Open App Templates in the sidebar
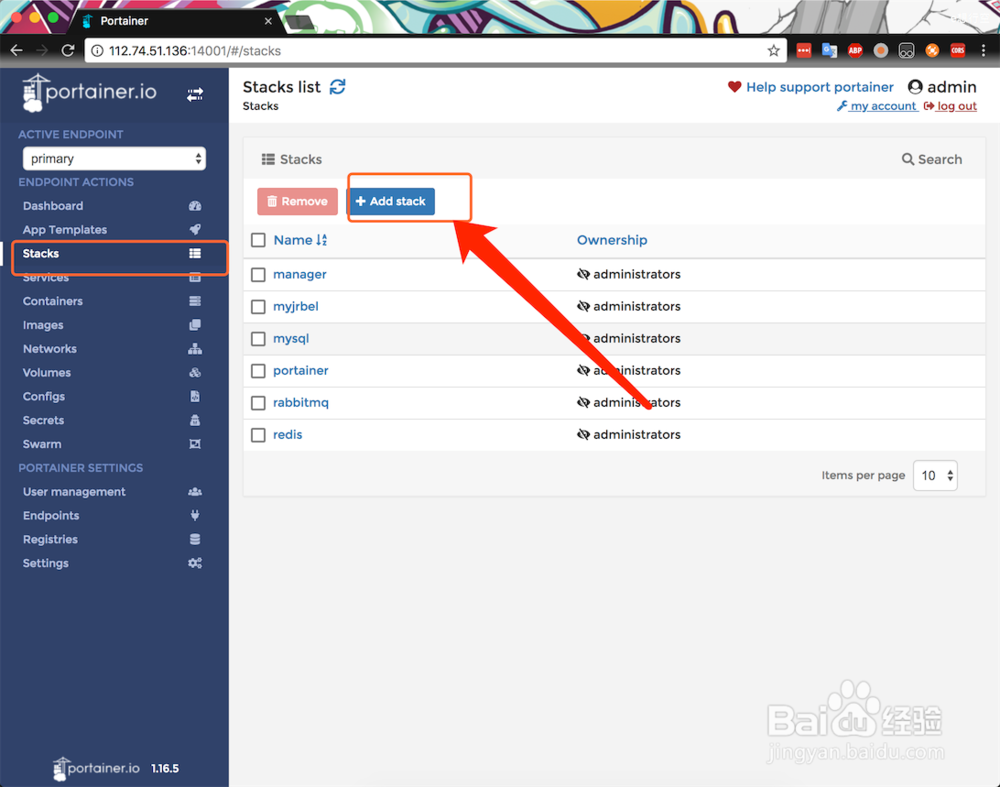The image size is (1000, 787). pyautogui.click(x=64, y=230)
